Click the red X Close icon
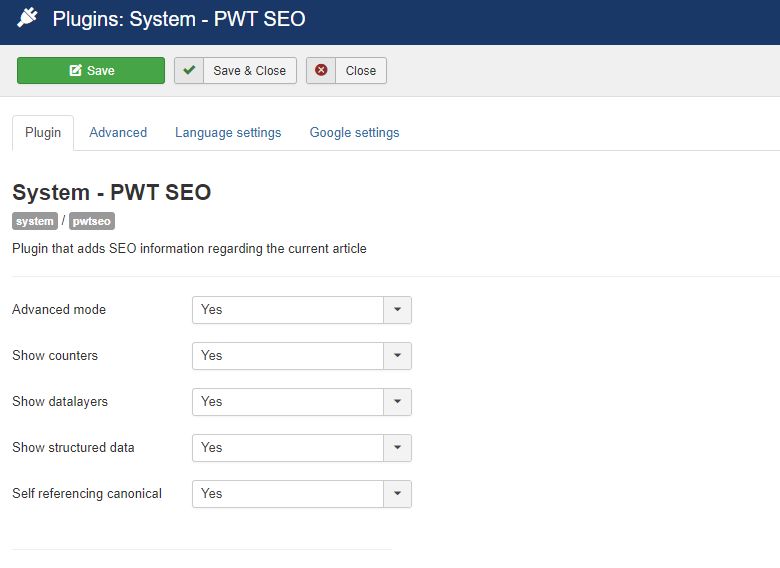Image resolution: width=780 pixels, height=568 pixels. 321,71
